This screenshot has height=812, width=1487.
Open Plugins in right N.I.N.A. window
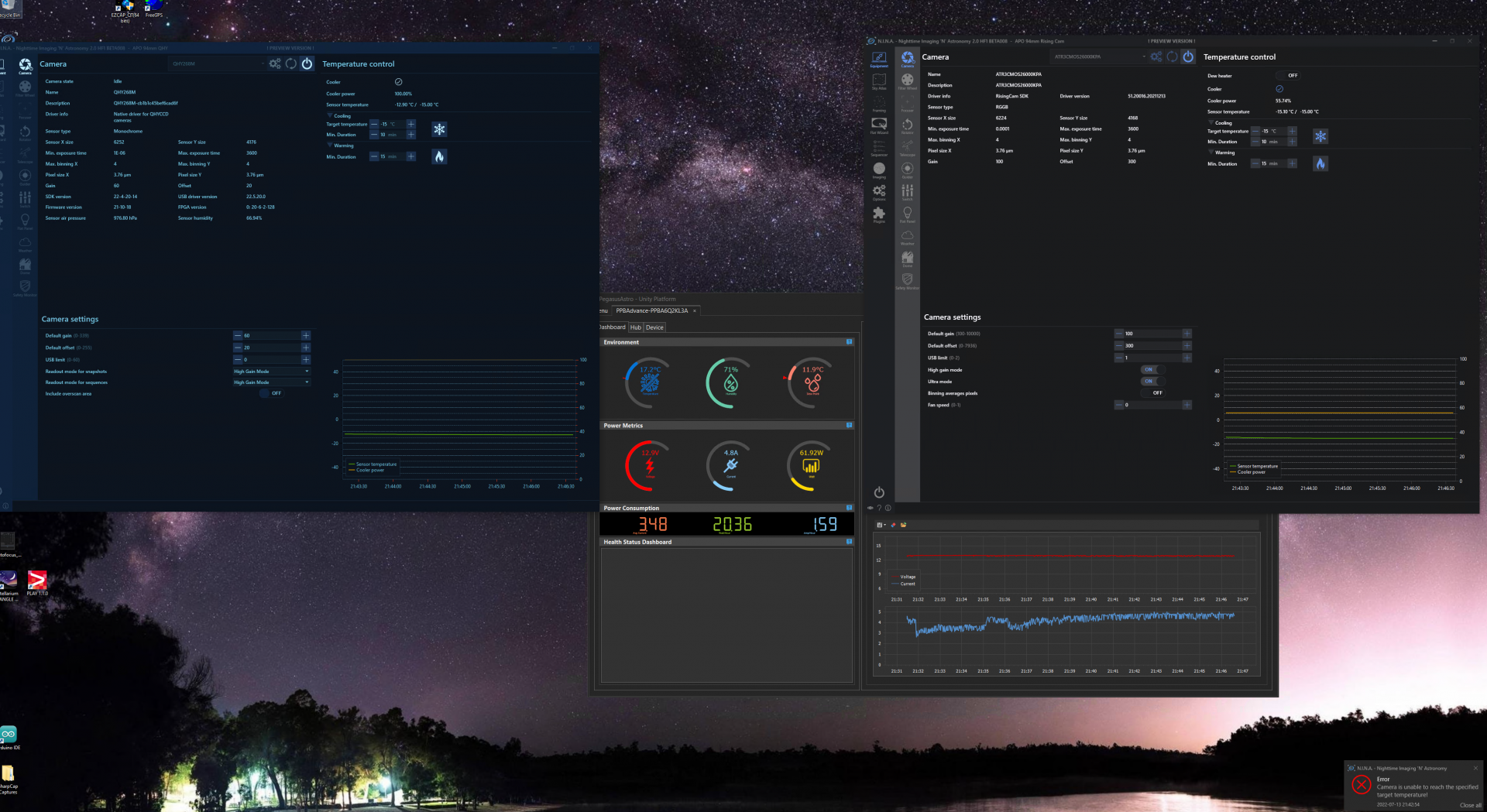[879, 214]
